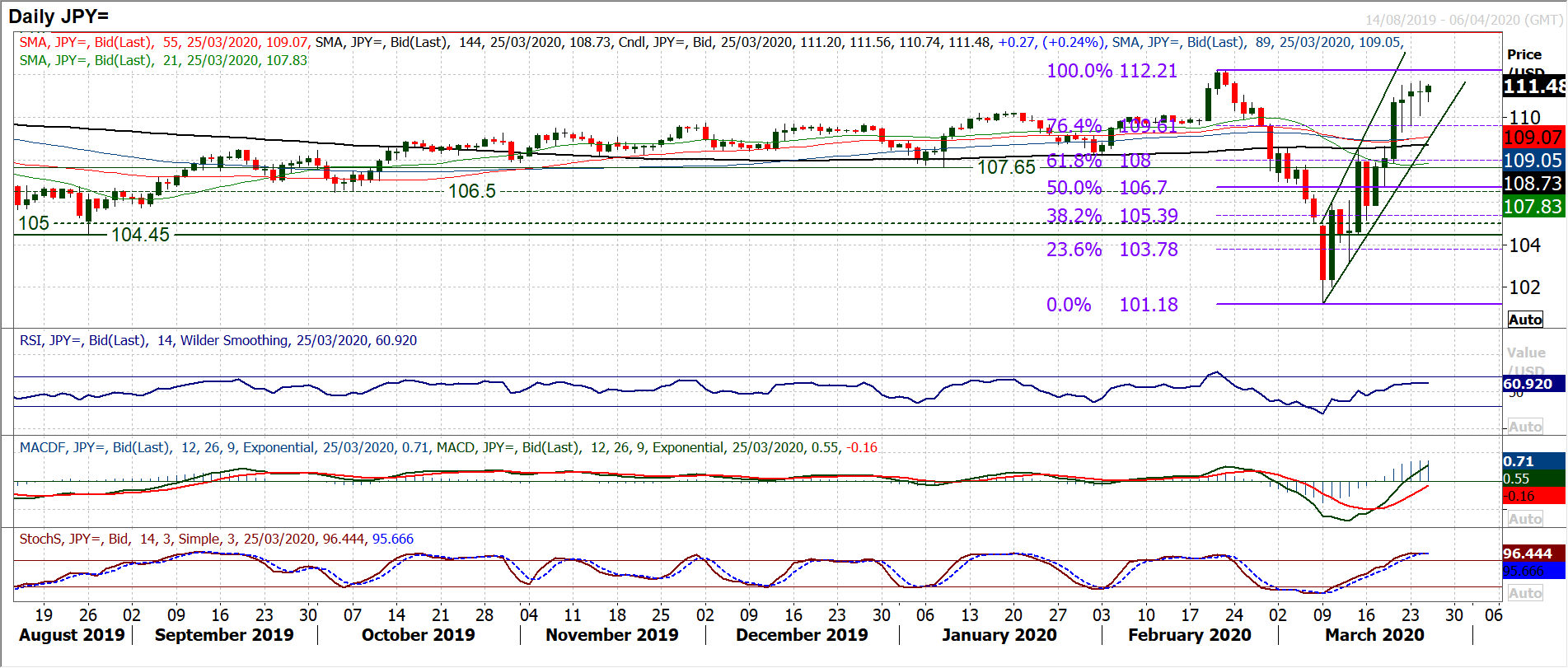
Task: Click the MACD value tag 0.71
Action: 1533,461
